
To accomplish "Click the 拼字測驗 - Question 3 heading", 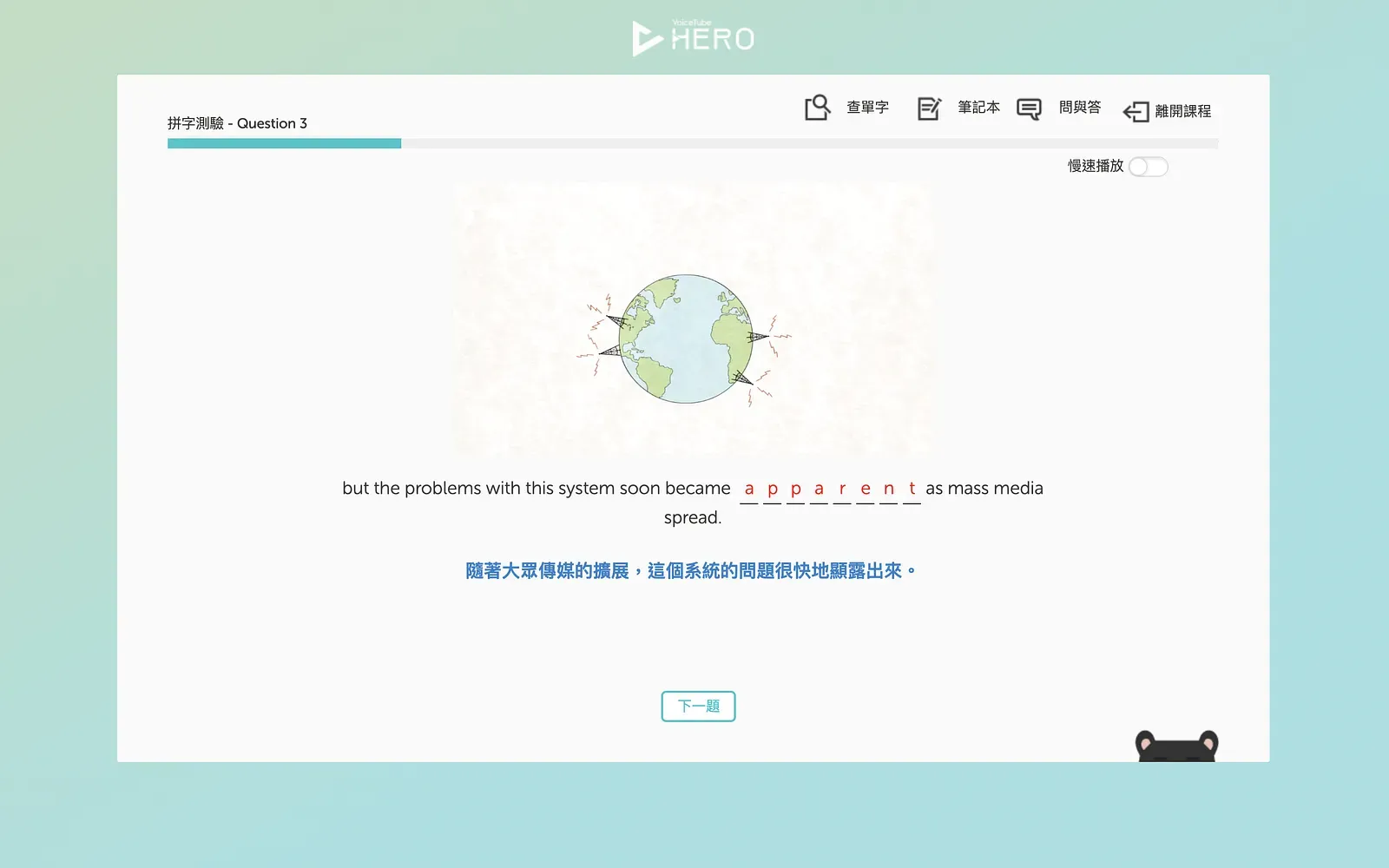I will point(237,123).
